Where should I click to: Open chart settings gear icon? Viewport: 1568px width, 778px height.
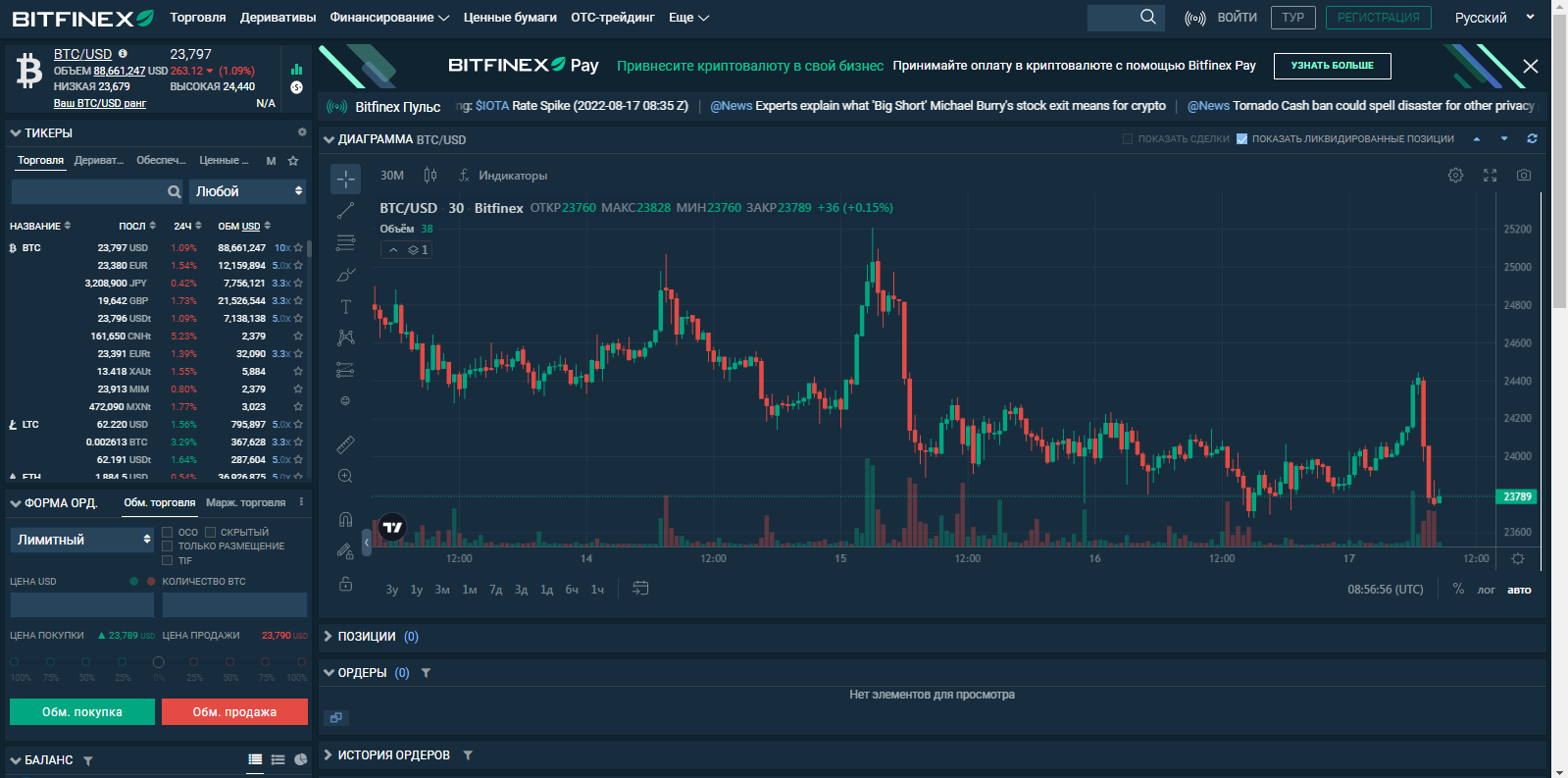[1455, 175]
